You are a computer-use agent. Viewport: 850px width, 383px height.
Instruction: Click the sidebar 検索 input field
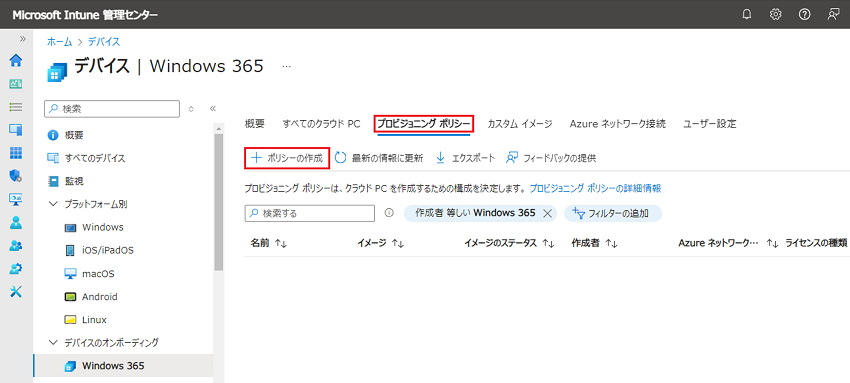[x=112, y=108]
